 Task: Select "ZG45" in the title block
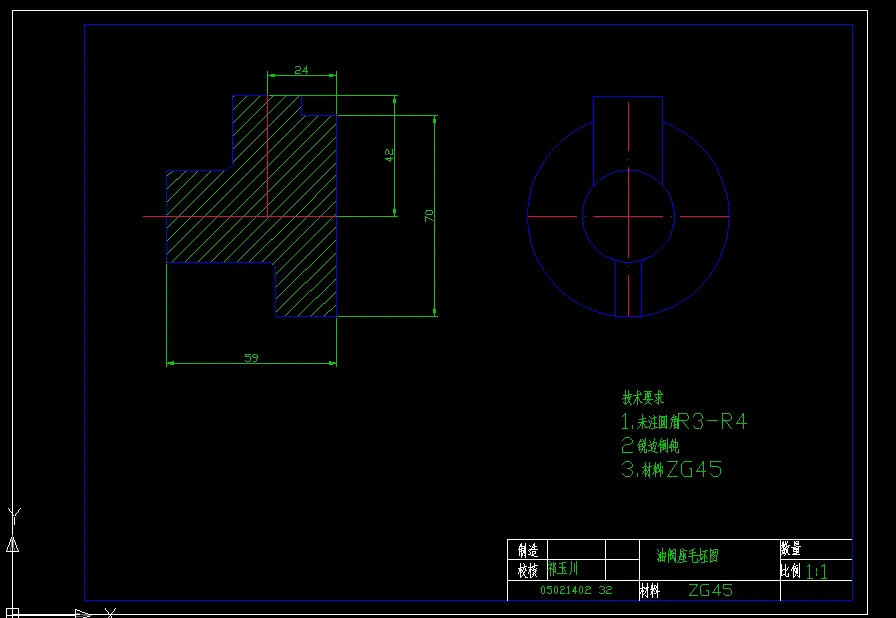[x=710, y=590]
